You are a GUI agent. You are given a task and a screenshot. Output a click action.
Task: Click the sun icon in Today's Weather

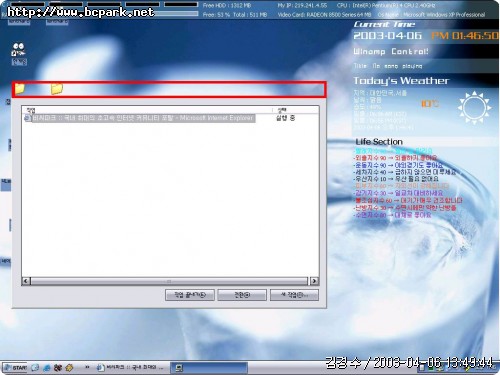tap(474, 107)
